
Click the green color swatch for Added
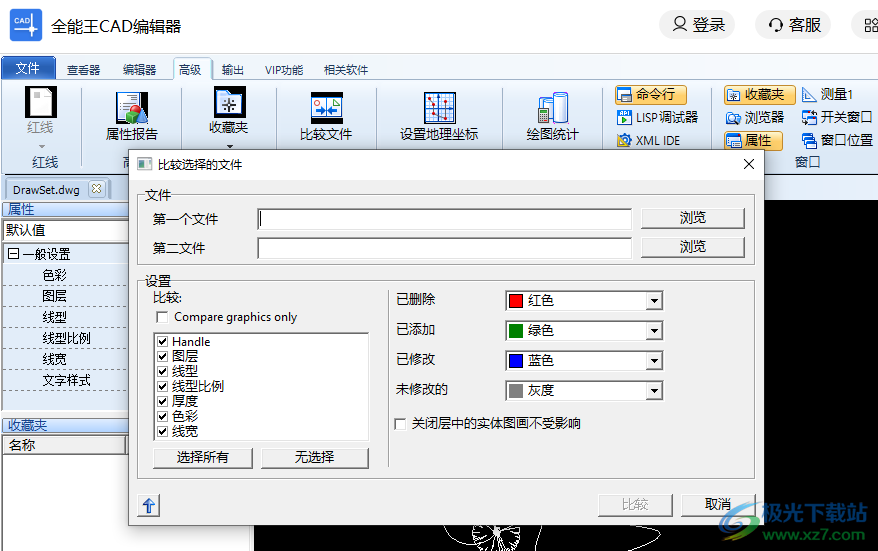click(516, 331)
